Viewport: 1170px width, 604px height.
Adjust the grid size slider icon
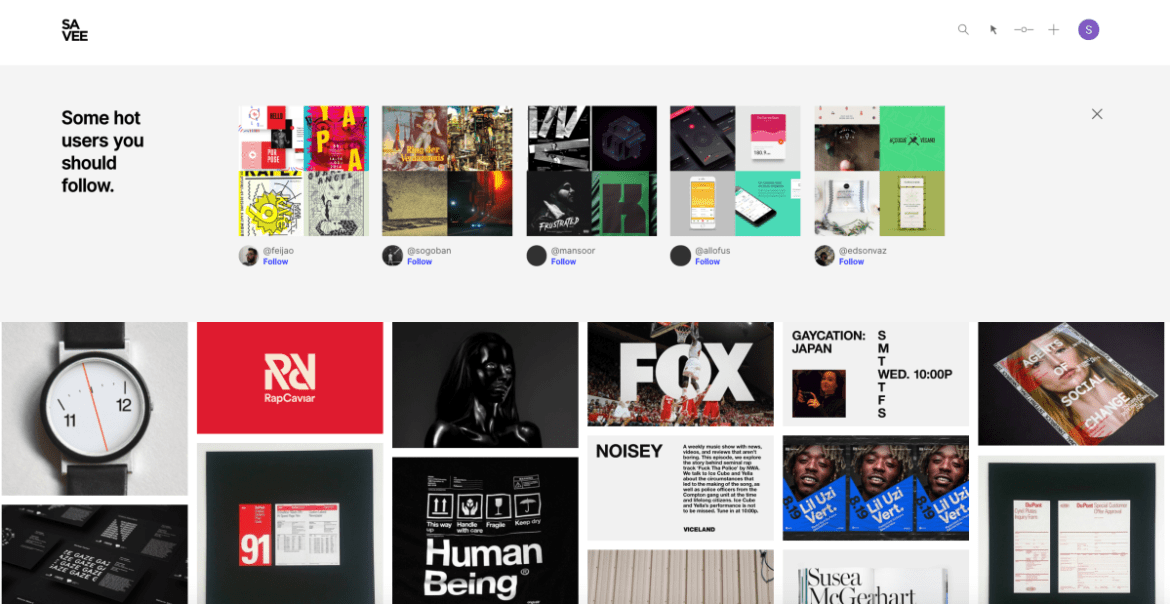point(1024,30)
